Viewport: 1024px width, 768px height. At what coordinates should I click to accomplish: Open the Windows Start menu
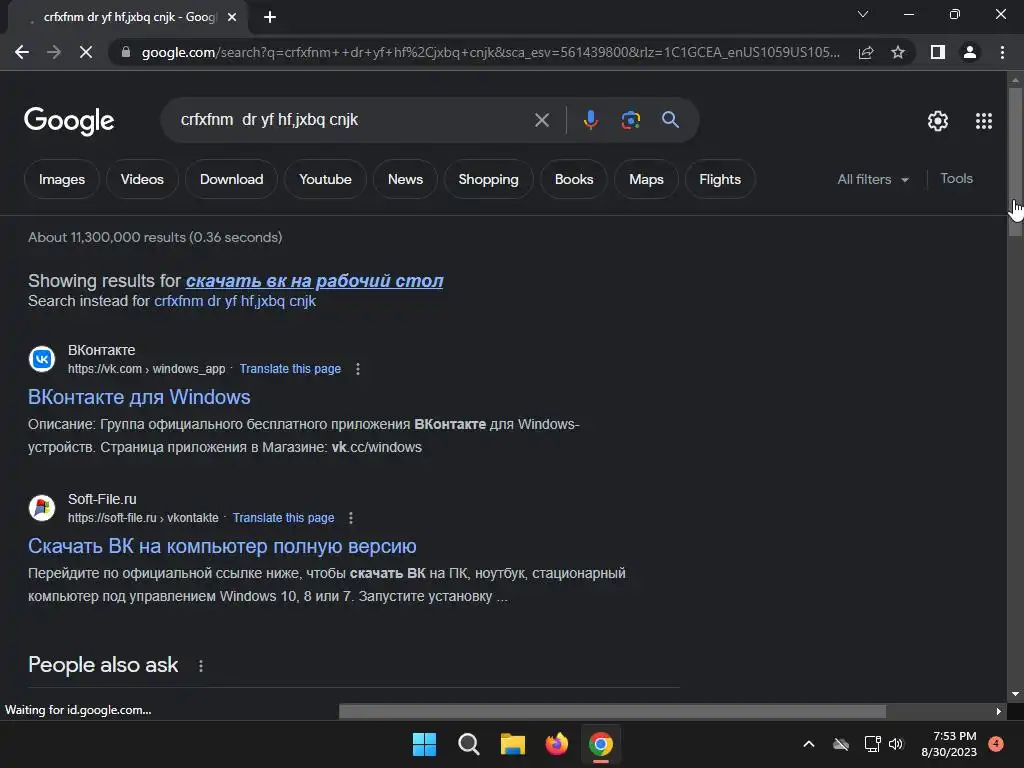pos(424,744)
